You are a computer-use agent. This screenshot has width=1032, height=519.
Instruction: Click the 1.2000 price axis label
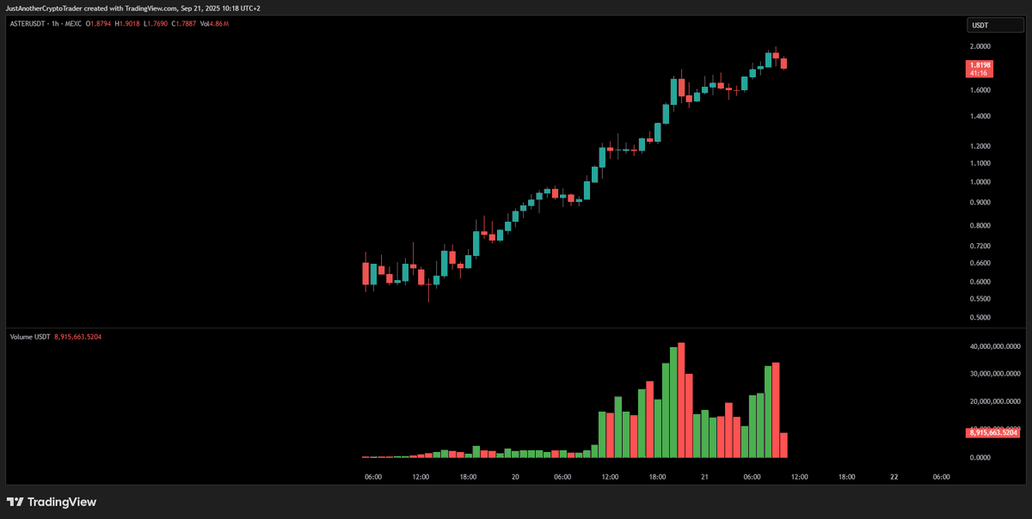click(980, 146)
